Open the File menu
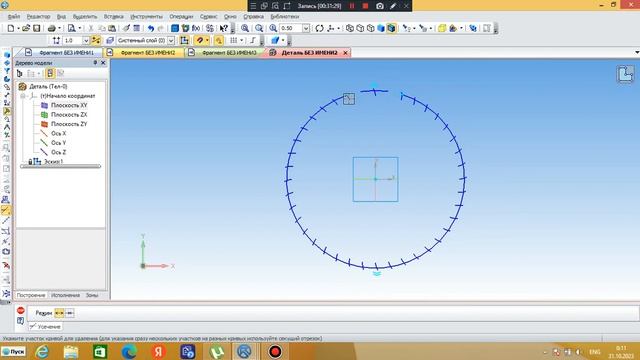Viewport: 640px width, 360px height. pos(13,16)
